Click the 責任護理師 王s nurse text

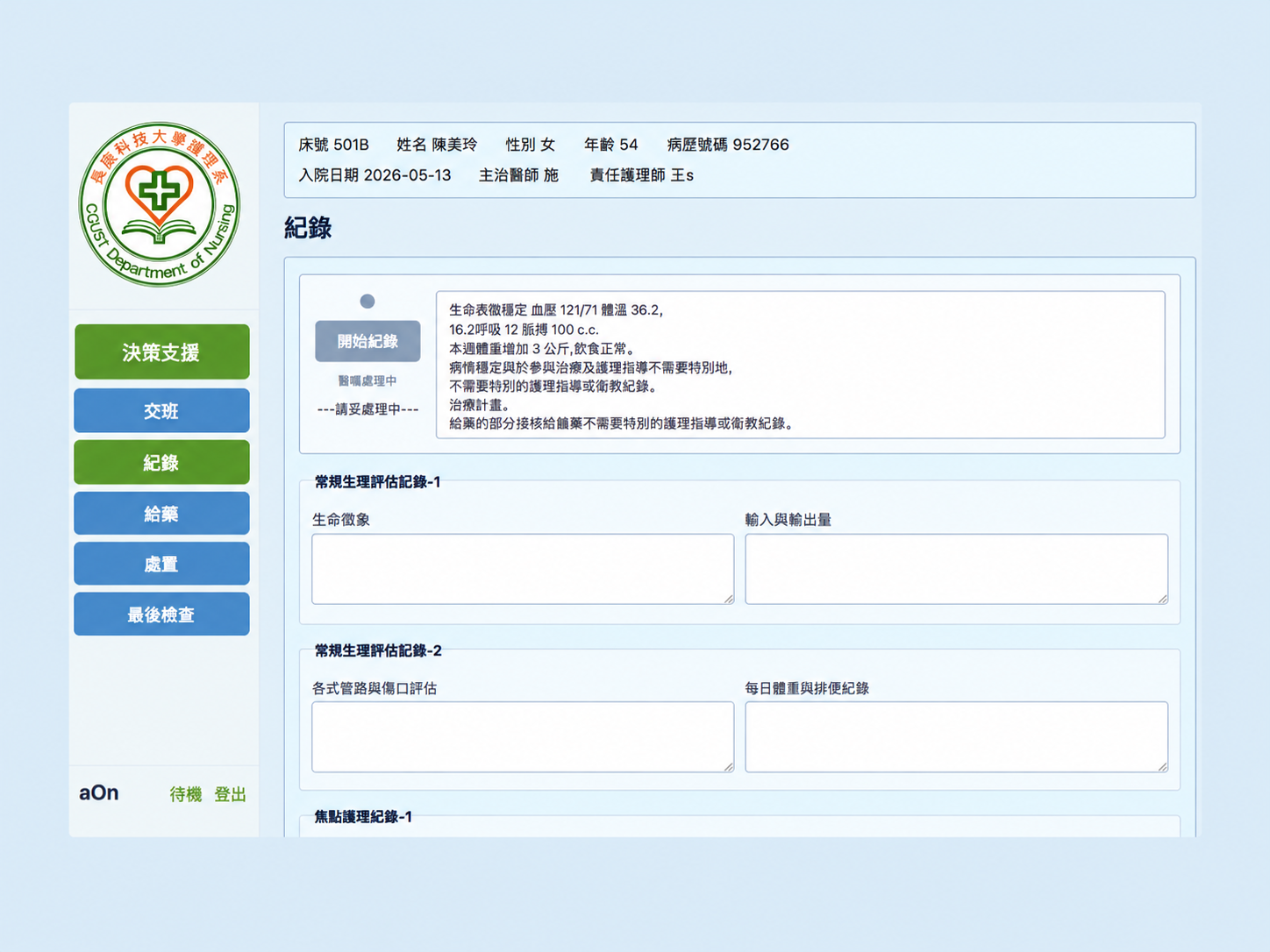click(641, 175)
